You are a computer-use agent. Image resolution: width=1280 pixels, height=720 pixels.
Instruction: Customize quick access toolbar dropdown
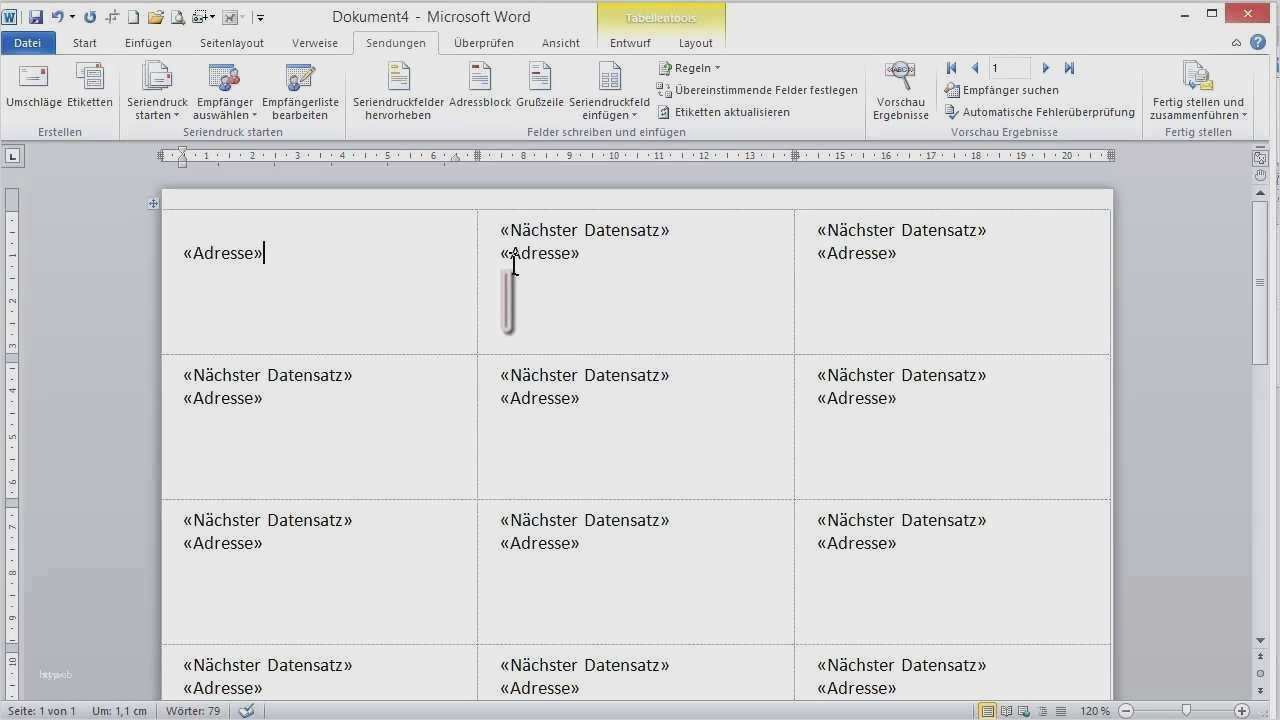[260, 17]
